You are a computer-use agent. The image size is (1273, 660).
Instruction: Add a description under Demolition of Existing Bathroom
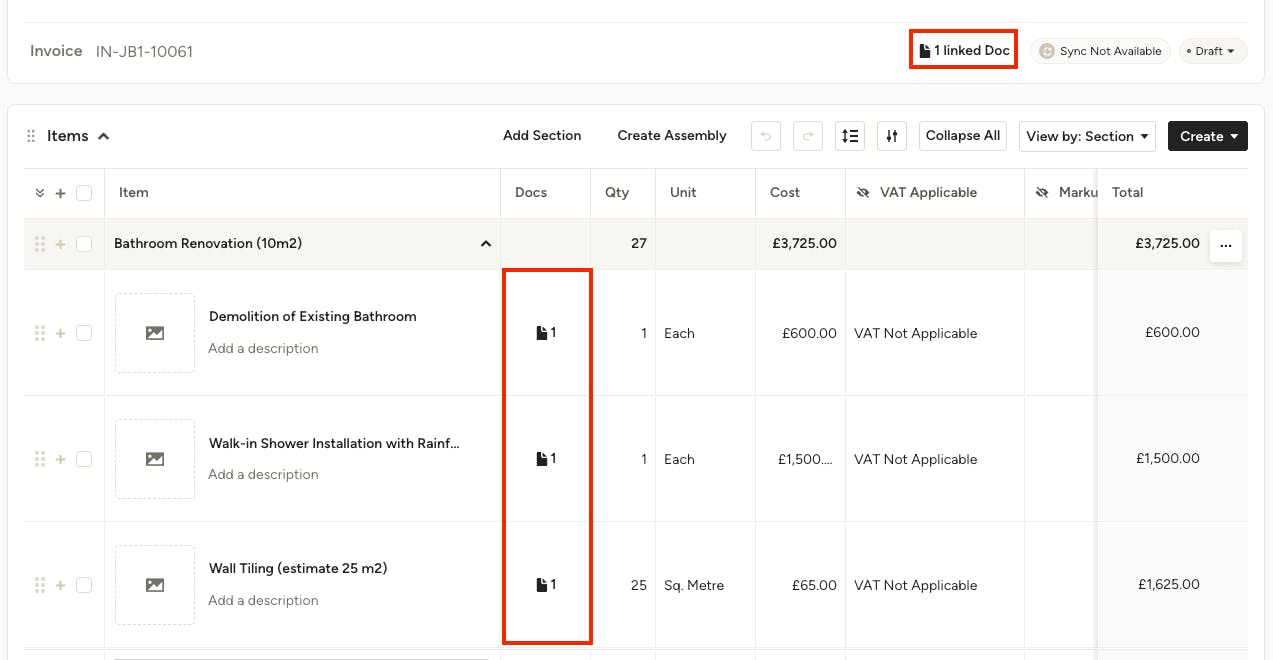pyautogui.click(x=263, y=348)
